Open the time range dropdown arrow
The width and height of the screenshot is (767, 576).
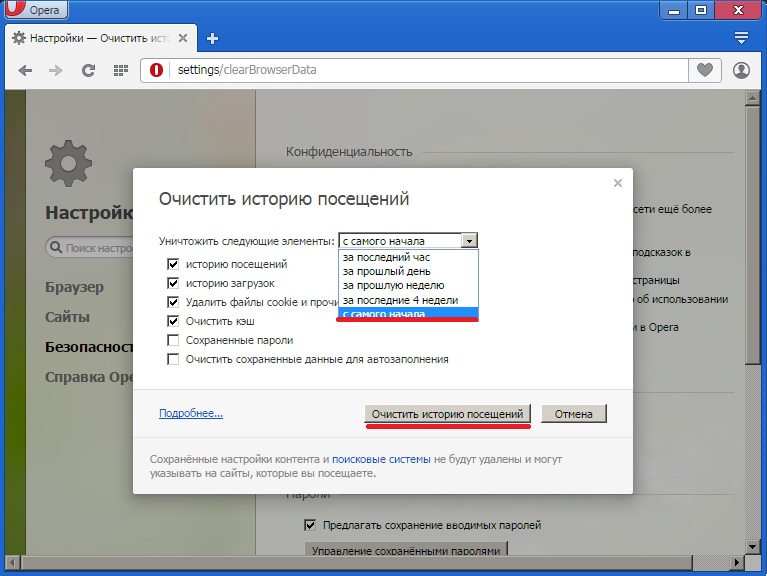tap(469, 241)
